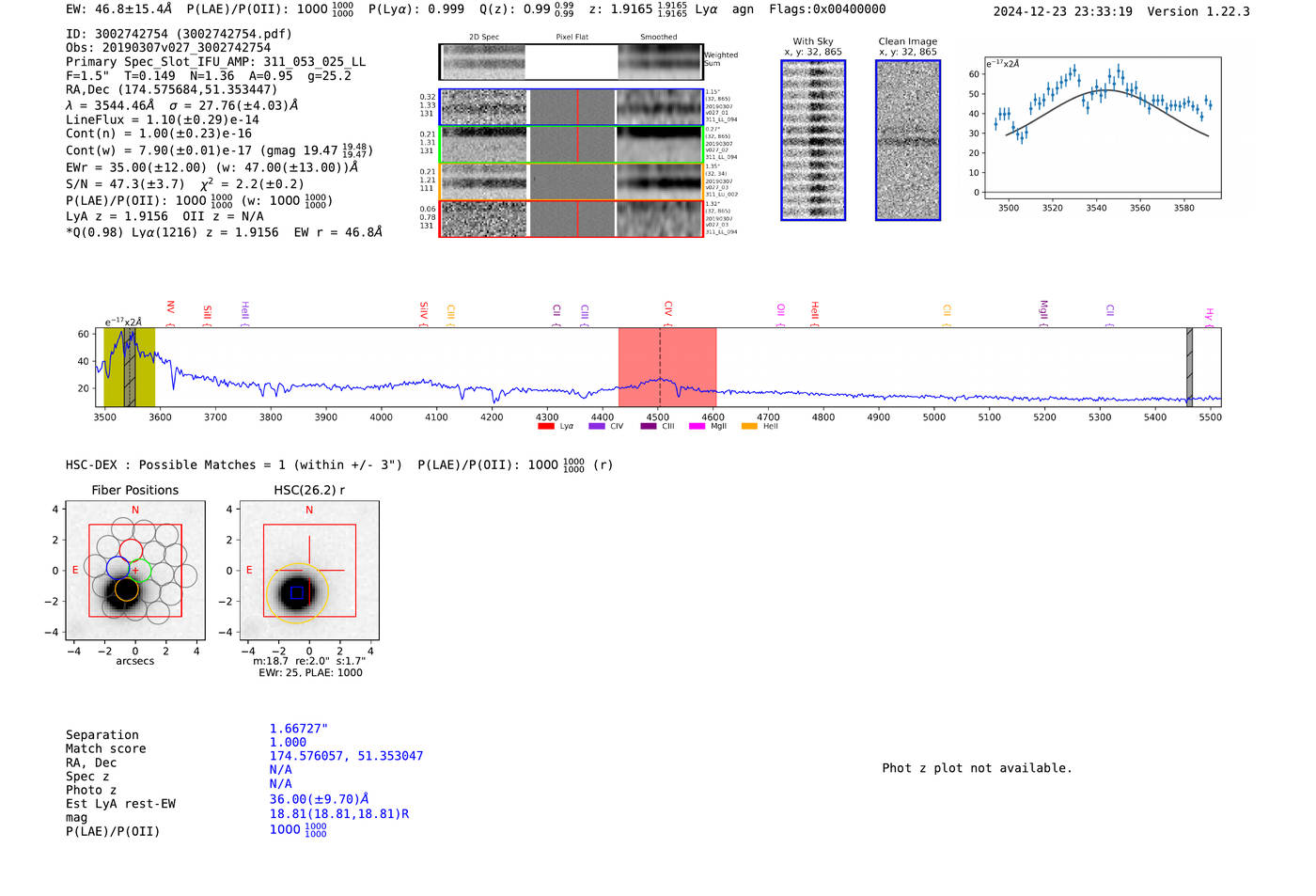Click the orange-framed 2D spectrum row
1316x896 pixels.
[571, 181]
